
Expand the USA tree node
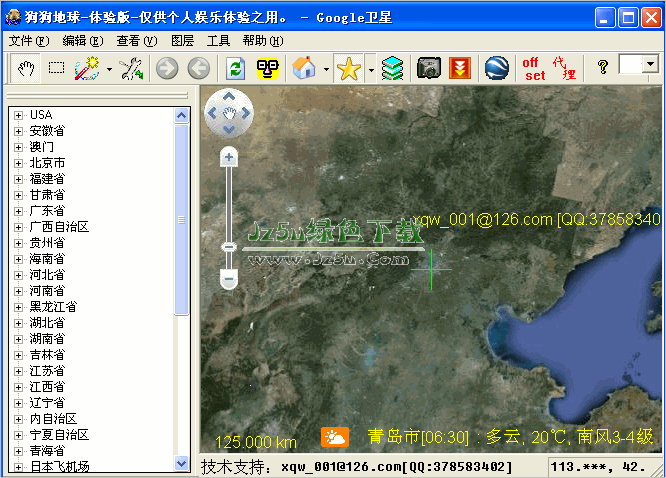click(18, 115)
